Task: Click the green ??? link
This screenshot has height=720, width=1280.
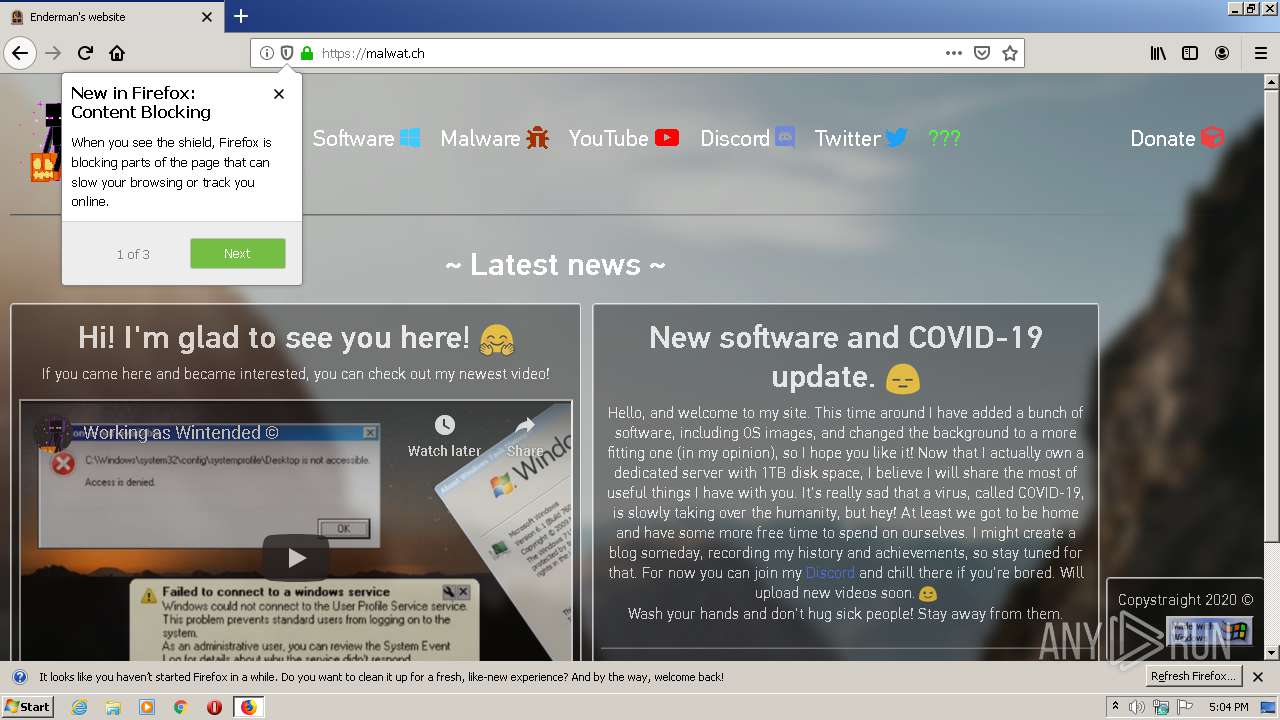Action: 944,138
